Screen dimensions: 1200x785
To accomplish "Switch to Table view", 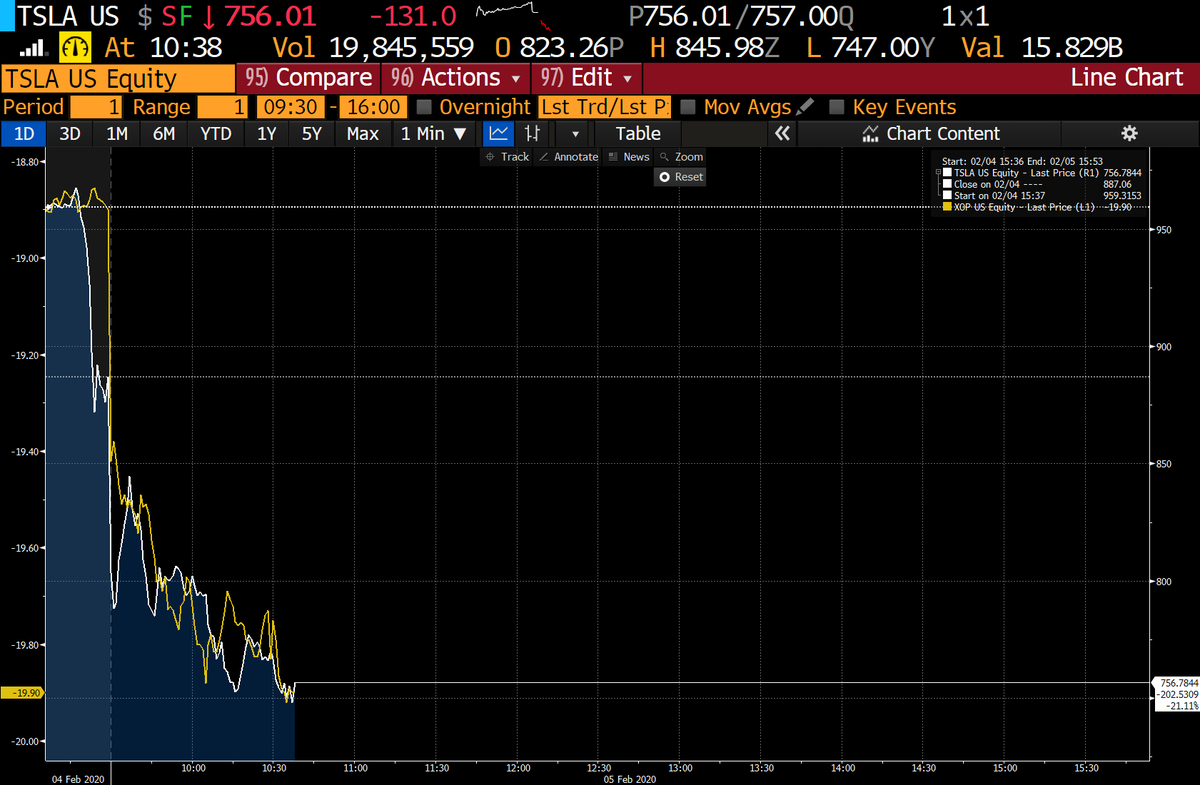I will click(638, 133).
